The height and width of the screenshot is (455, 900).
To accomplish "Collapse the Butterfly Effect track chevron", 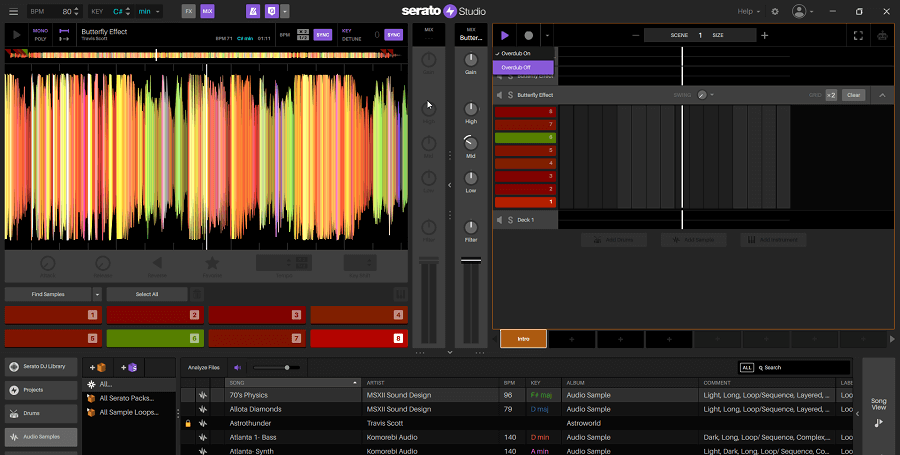I will click(882, 95).
